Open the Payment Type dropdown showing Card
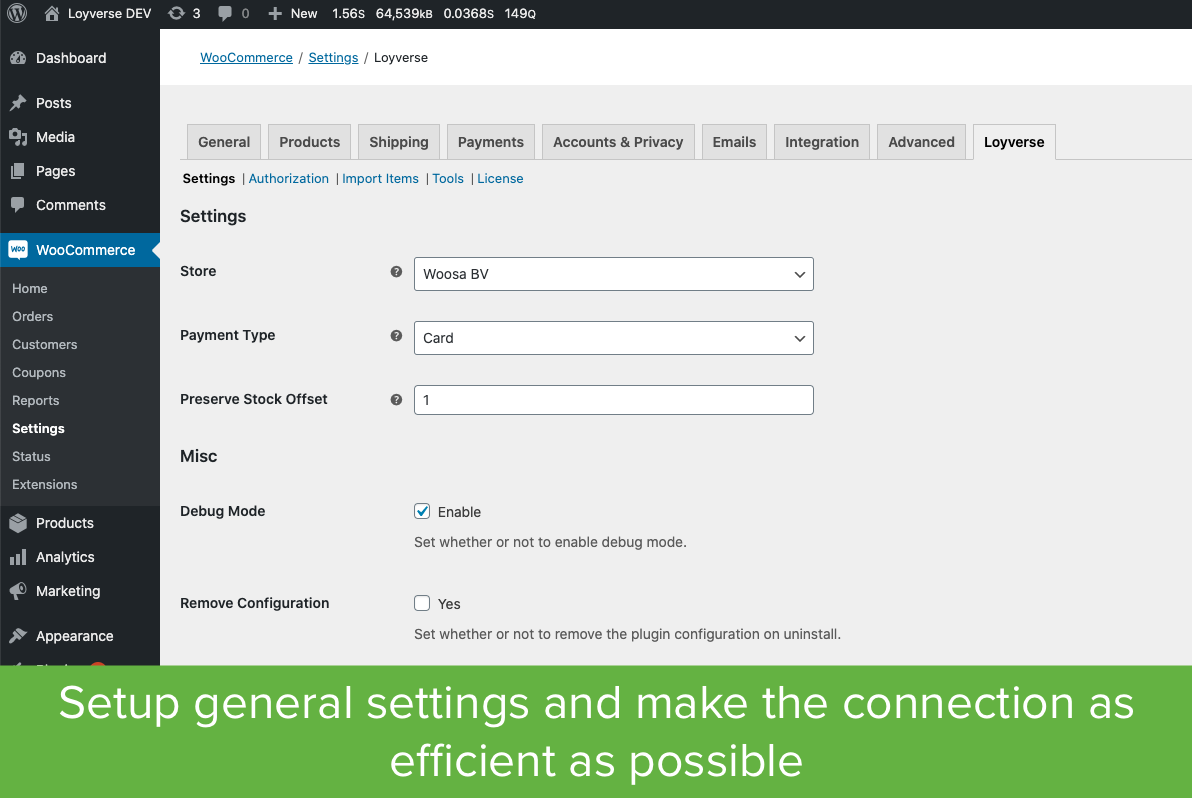 613,337
